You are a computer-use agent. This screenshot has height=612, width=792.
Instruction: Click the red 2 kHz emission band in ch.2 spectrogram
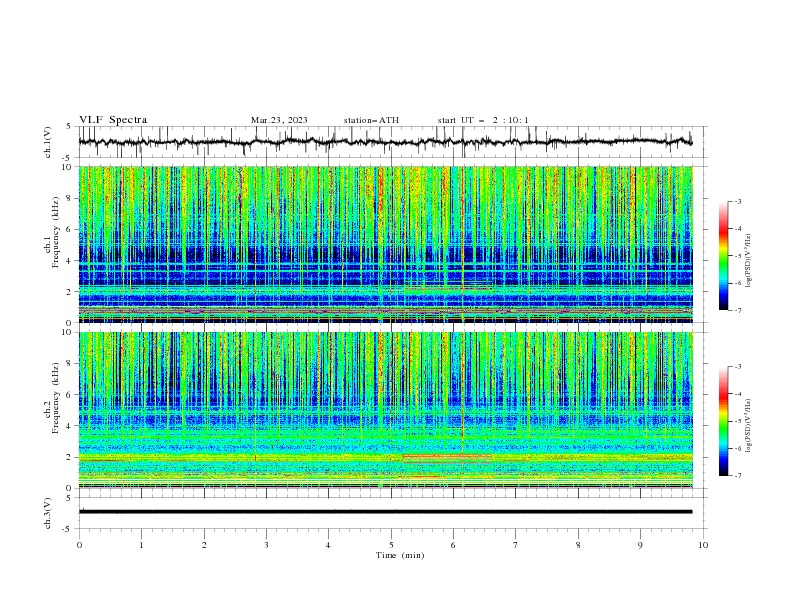click(x=448, y=458)
